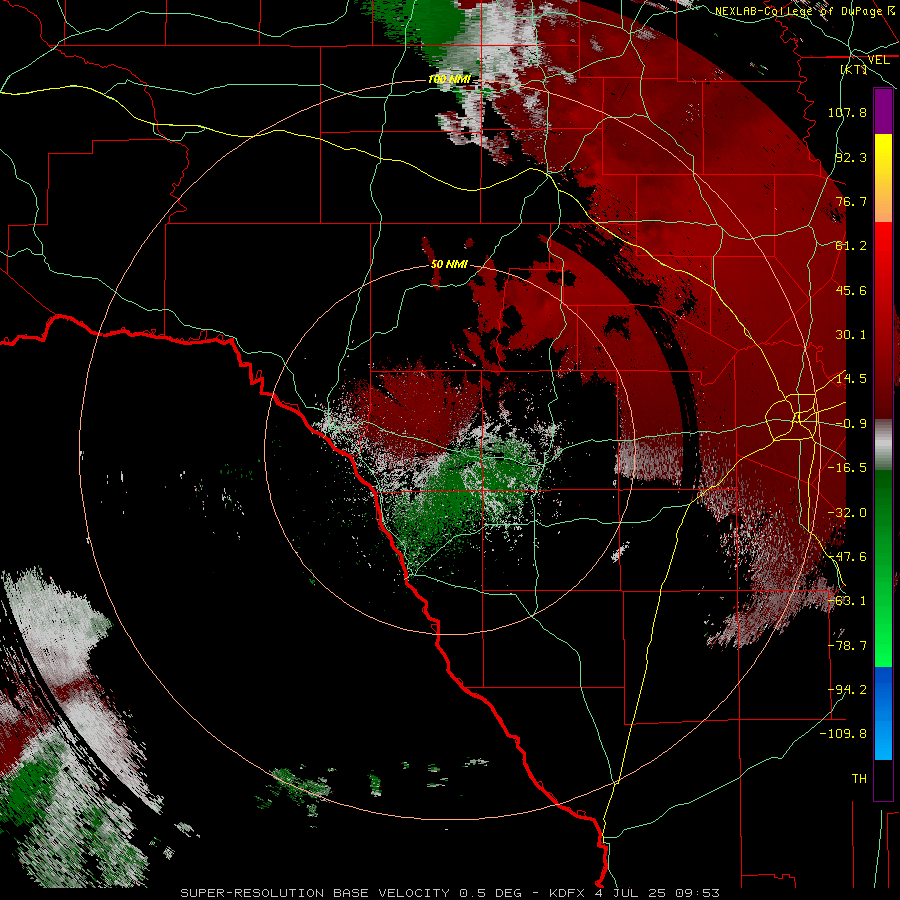The height and width of the screenshot is (900, 900).
Task: Click the 92.3 velocity scale value
Action: tap(851, 157)
